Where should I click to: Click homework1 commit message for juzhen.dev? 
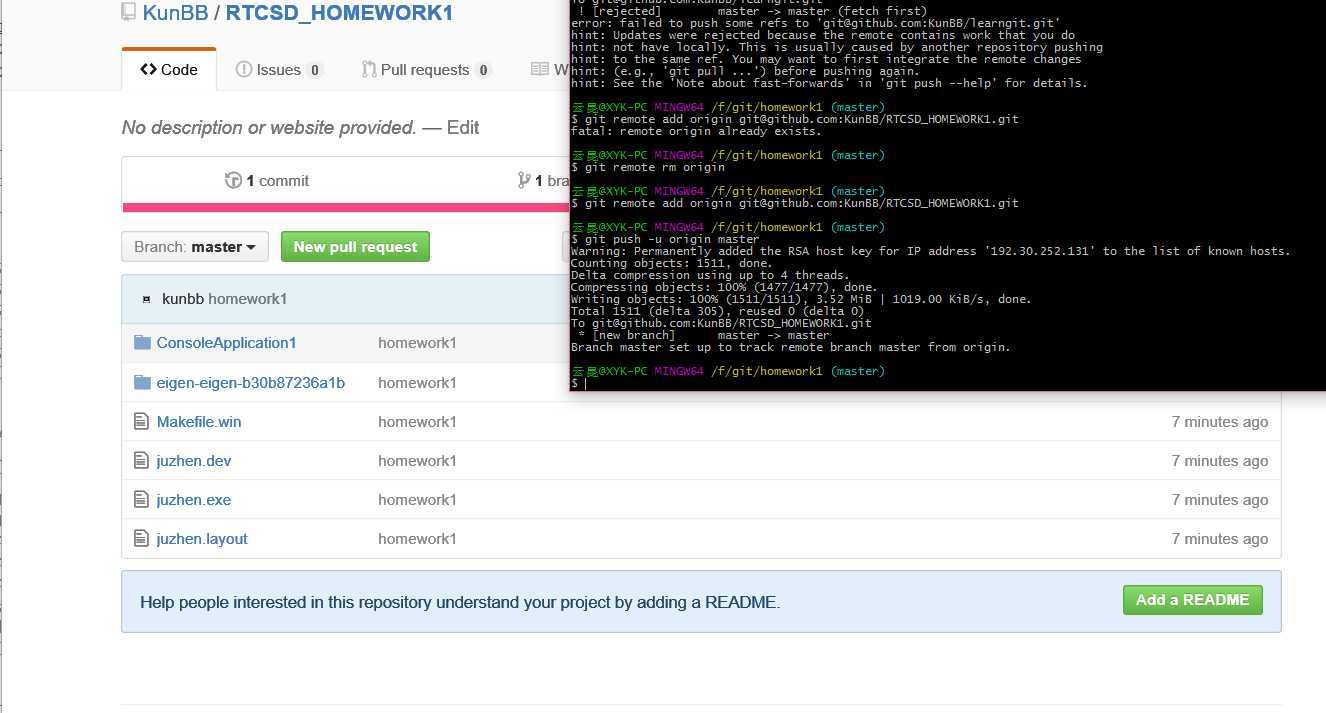417,461
